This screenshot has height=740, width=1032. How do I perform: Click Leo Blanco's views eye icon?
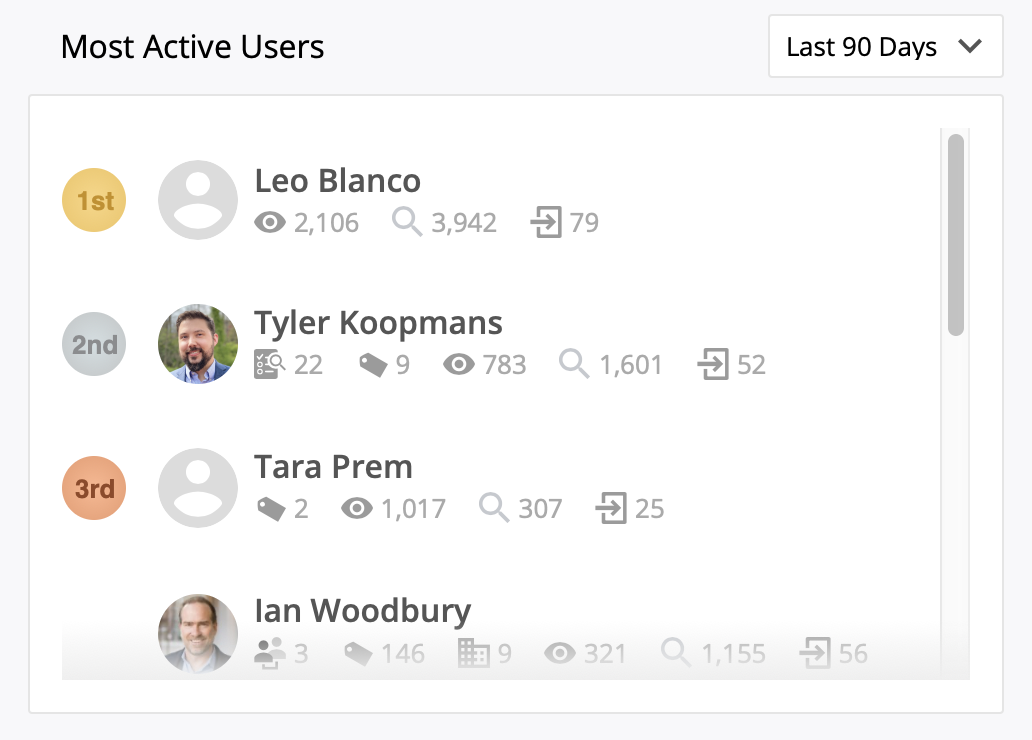point(270,222)
